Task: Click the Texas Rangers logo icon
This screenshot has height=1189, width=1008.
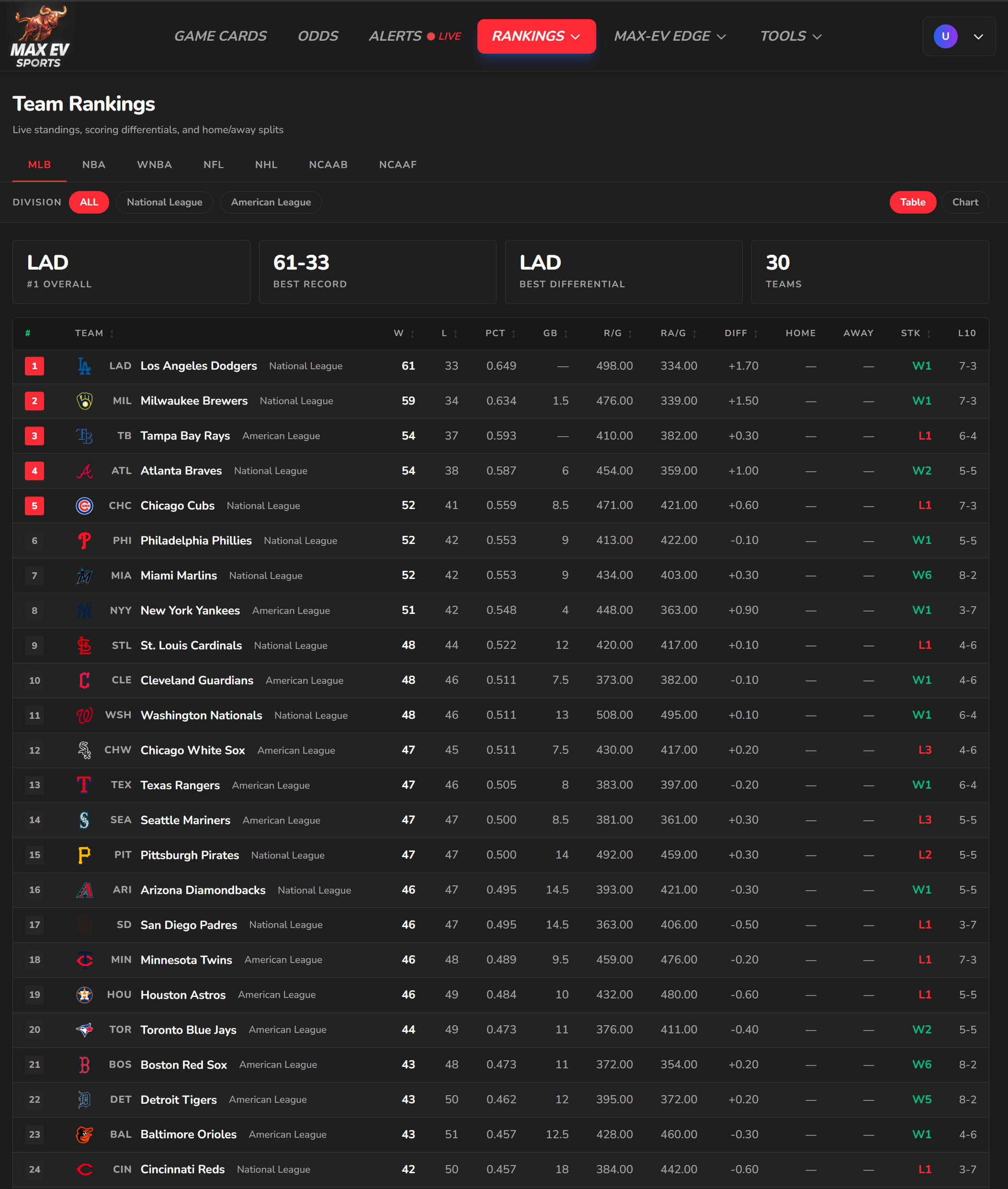Action: tap(85, 785)
